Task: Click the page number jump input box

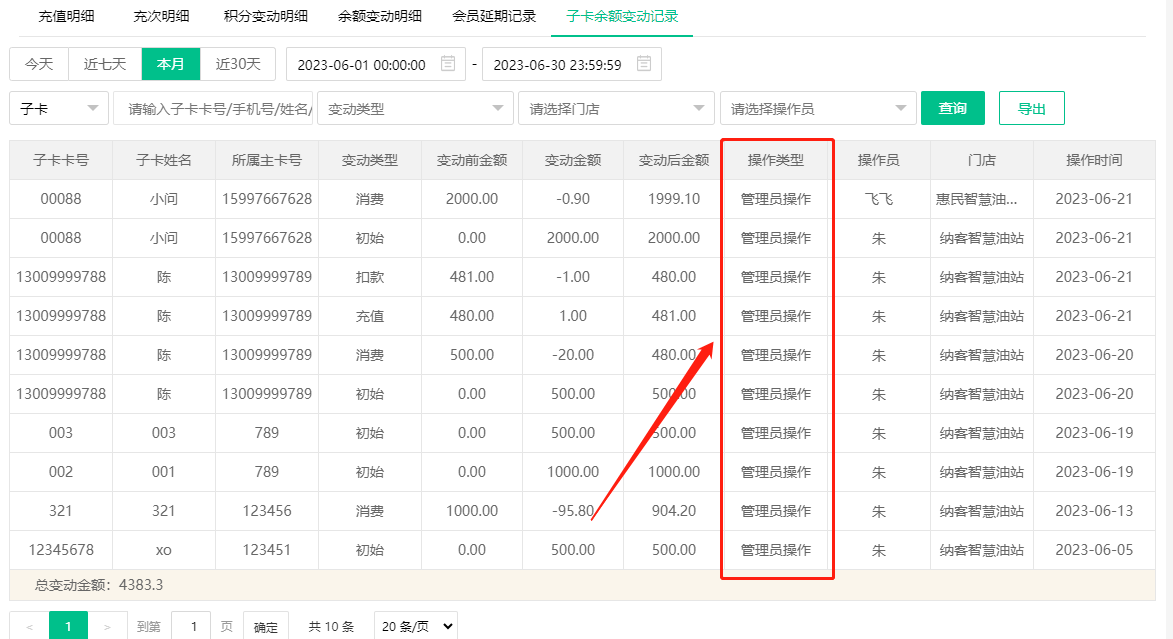Action: (191, 627)
